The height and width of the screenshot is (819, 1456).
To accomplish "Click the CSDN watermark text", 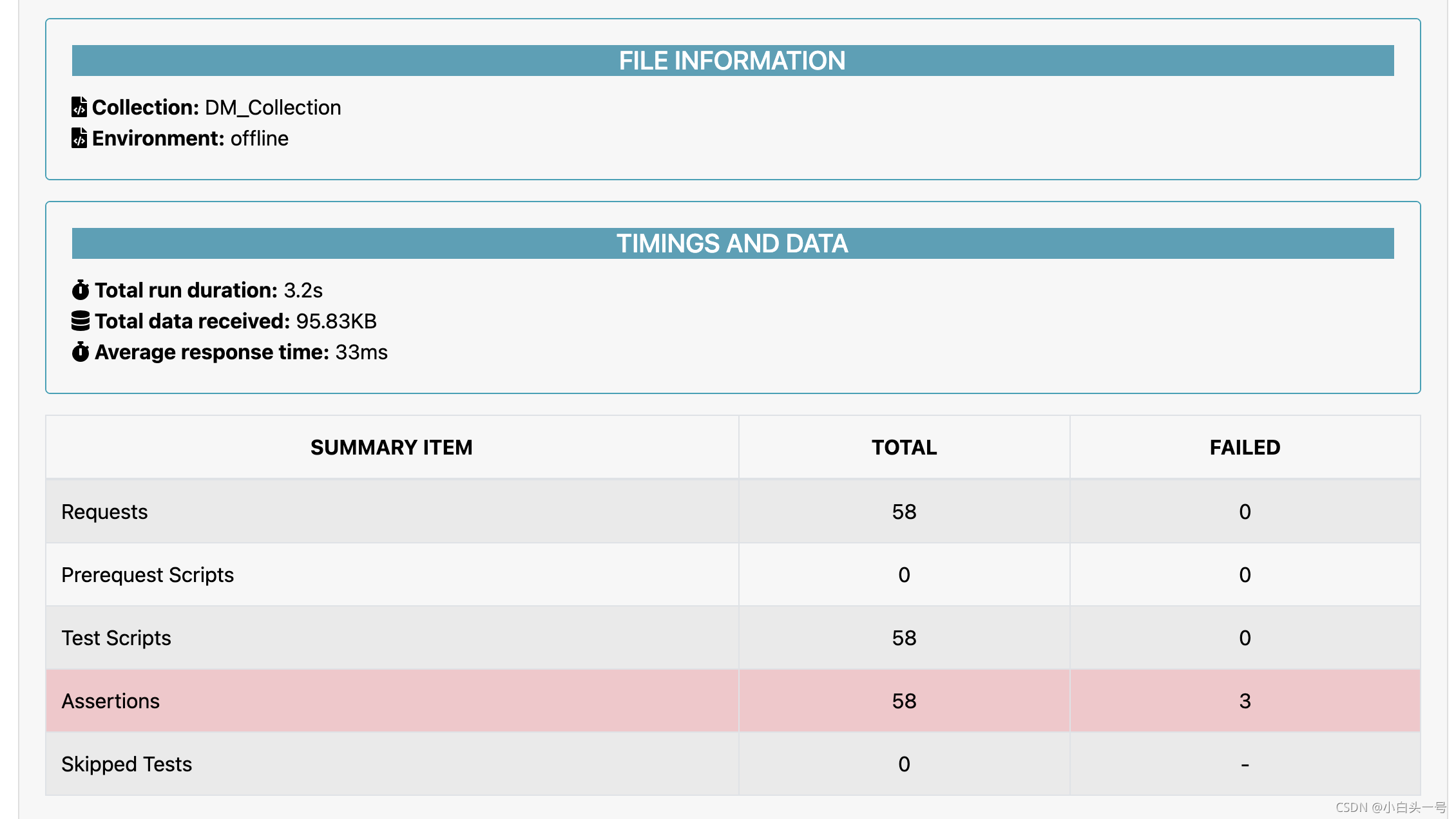I will point(1390,807).
